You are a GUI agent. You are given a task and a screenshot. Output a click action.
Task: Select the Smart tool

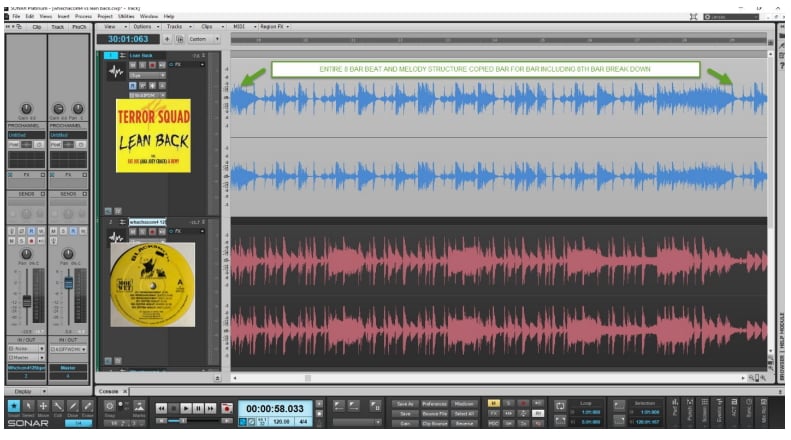point(14,406)
